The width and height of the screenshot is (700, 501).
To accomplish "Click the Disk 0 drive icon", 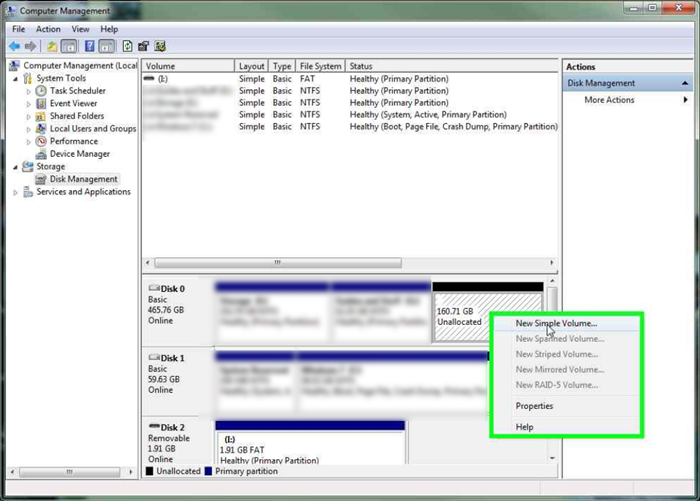I will pyautogui.click(x=154, y=288).
